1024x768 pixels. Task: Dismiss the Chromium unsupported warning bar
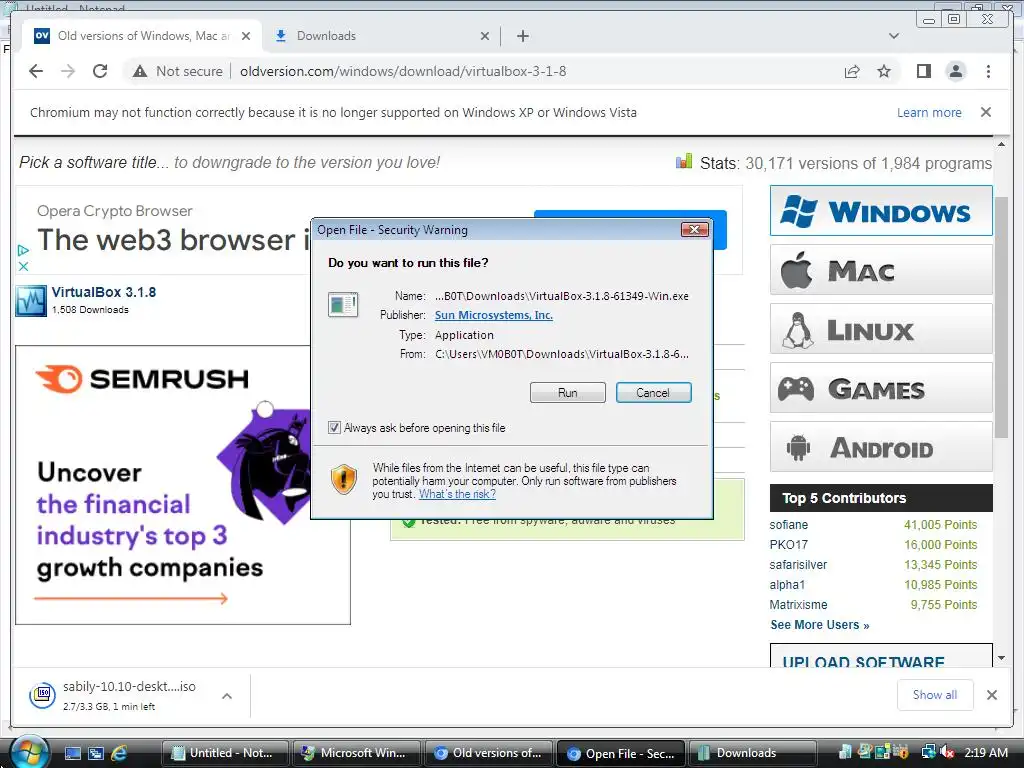click(985, 112)
